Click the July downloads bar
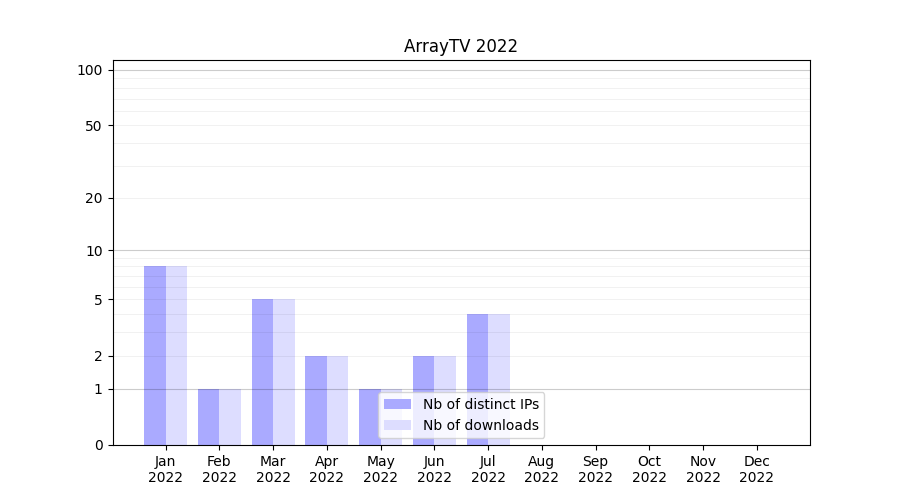The image size is (900, 500). [499, 379]
